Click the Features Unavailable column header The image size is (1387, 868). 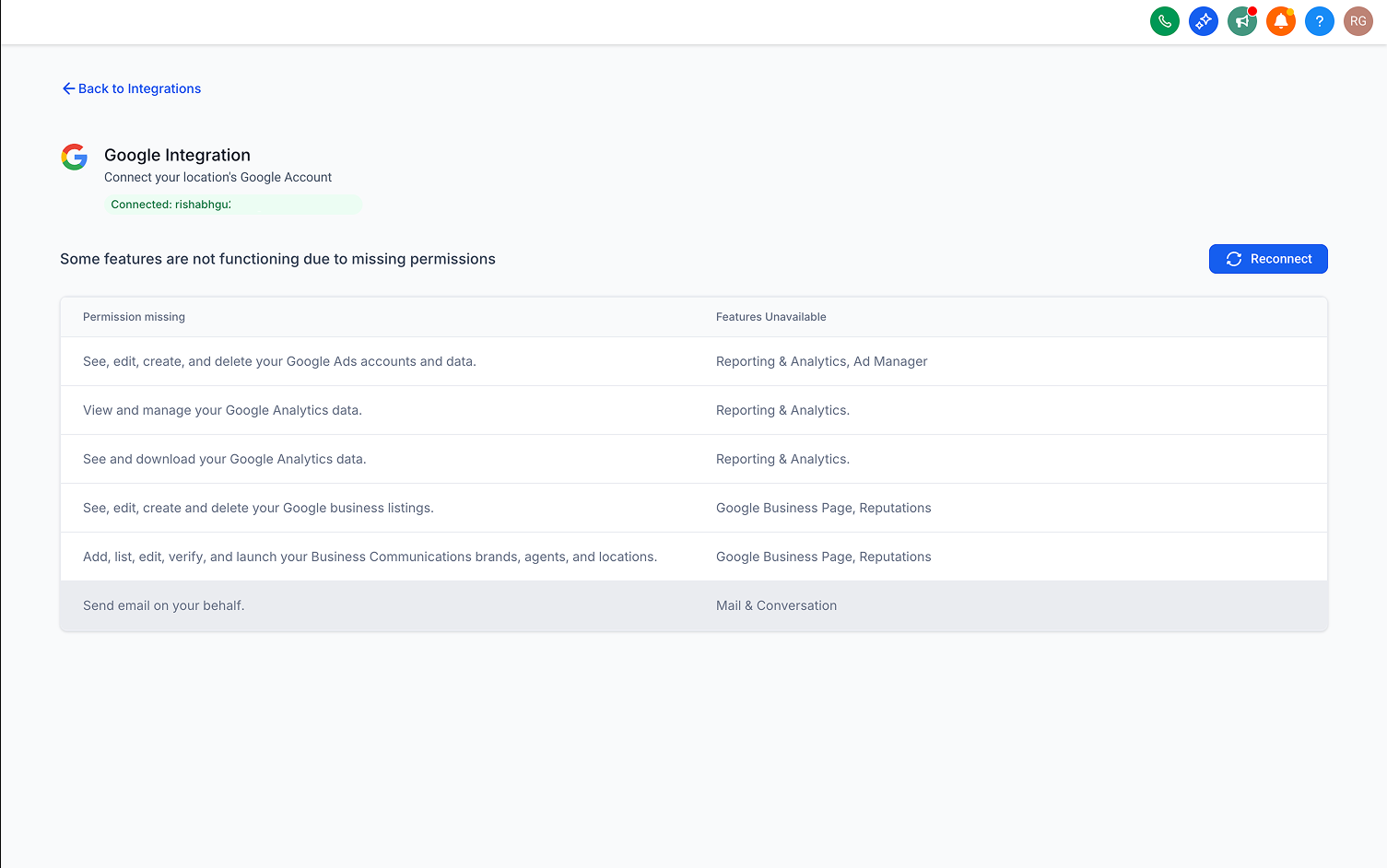coord(771,316)
